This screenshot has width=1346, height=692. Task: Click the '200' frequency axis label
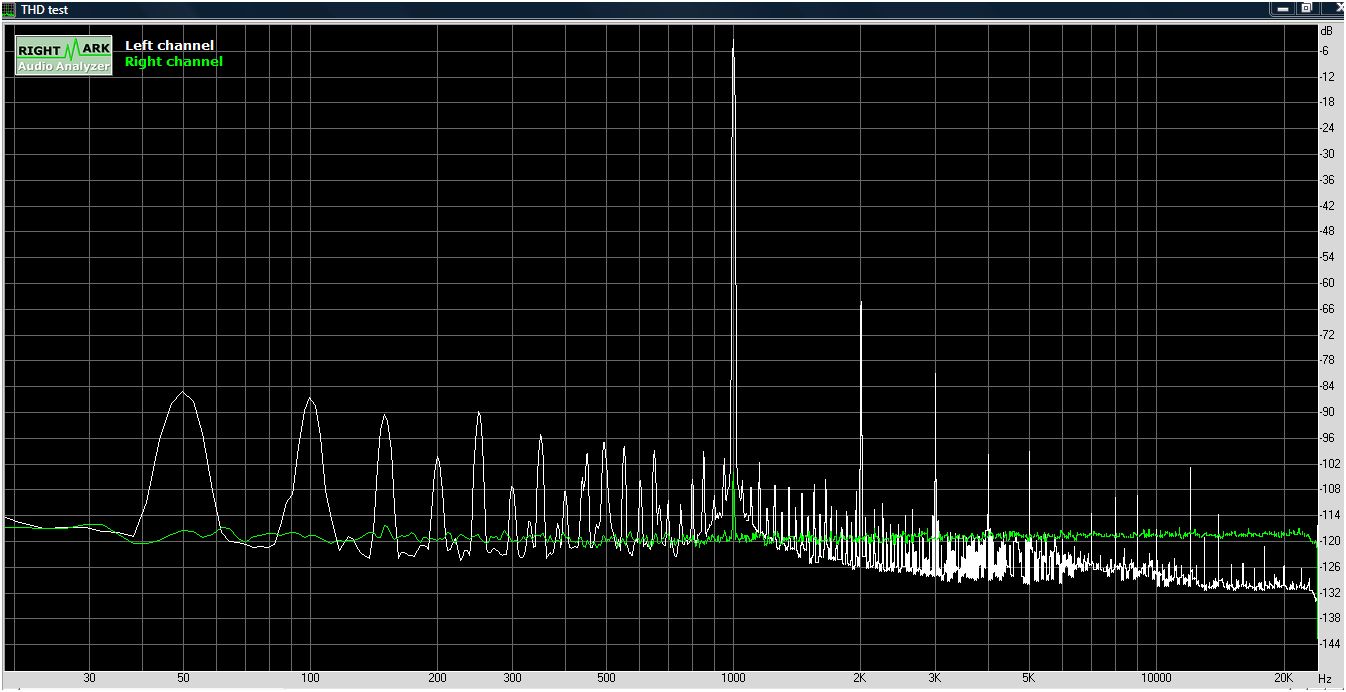[437, 678]
